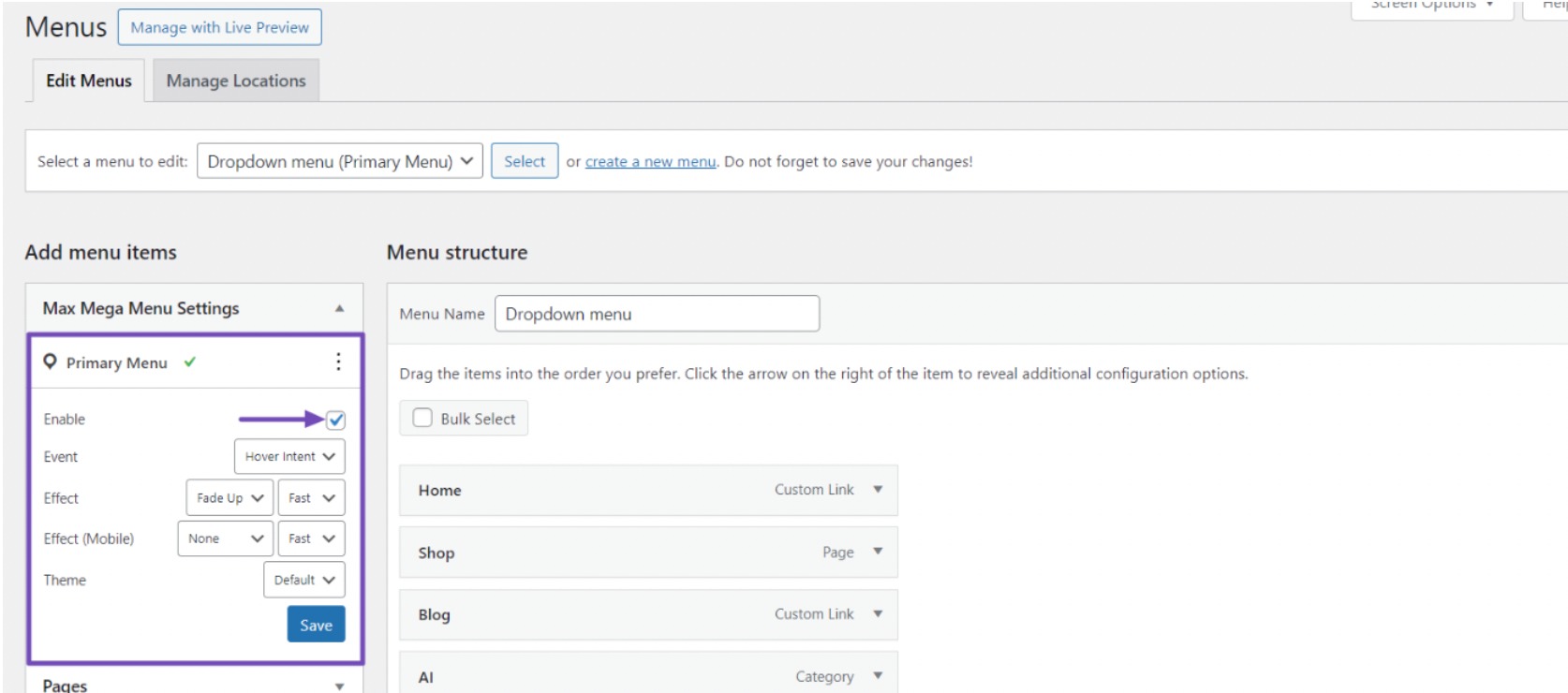Open the Effect speed dropdown set to Fast
The image size is (1568, 693).
pyautogui.click(x=312, y=498)
